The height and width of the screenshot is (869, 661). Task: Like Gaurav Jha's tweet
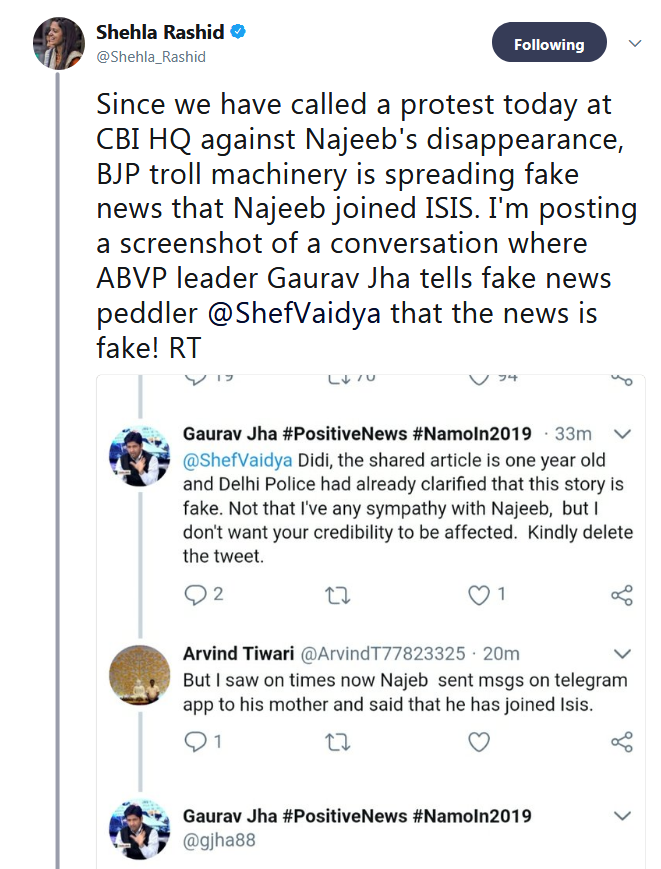click(480, 594)
